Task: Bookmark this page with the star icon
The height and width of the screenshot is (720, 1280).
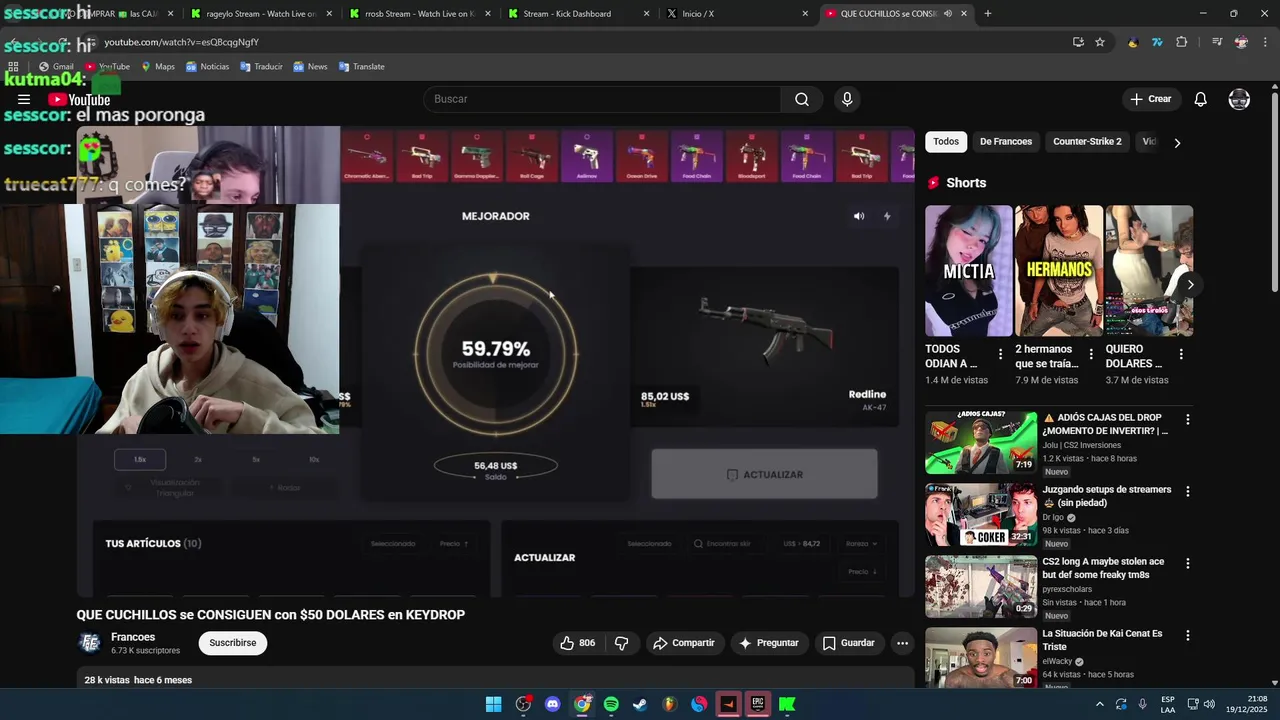Action: 1100,42
